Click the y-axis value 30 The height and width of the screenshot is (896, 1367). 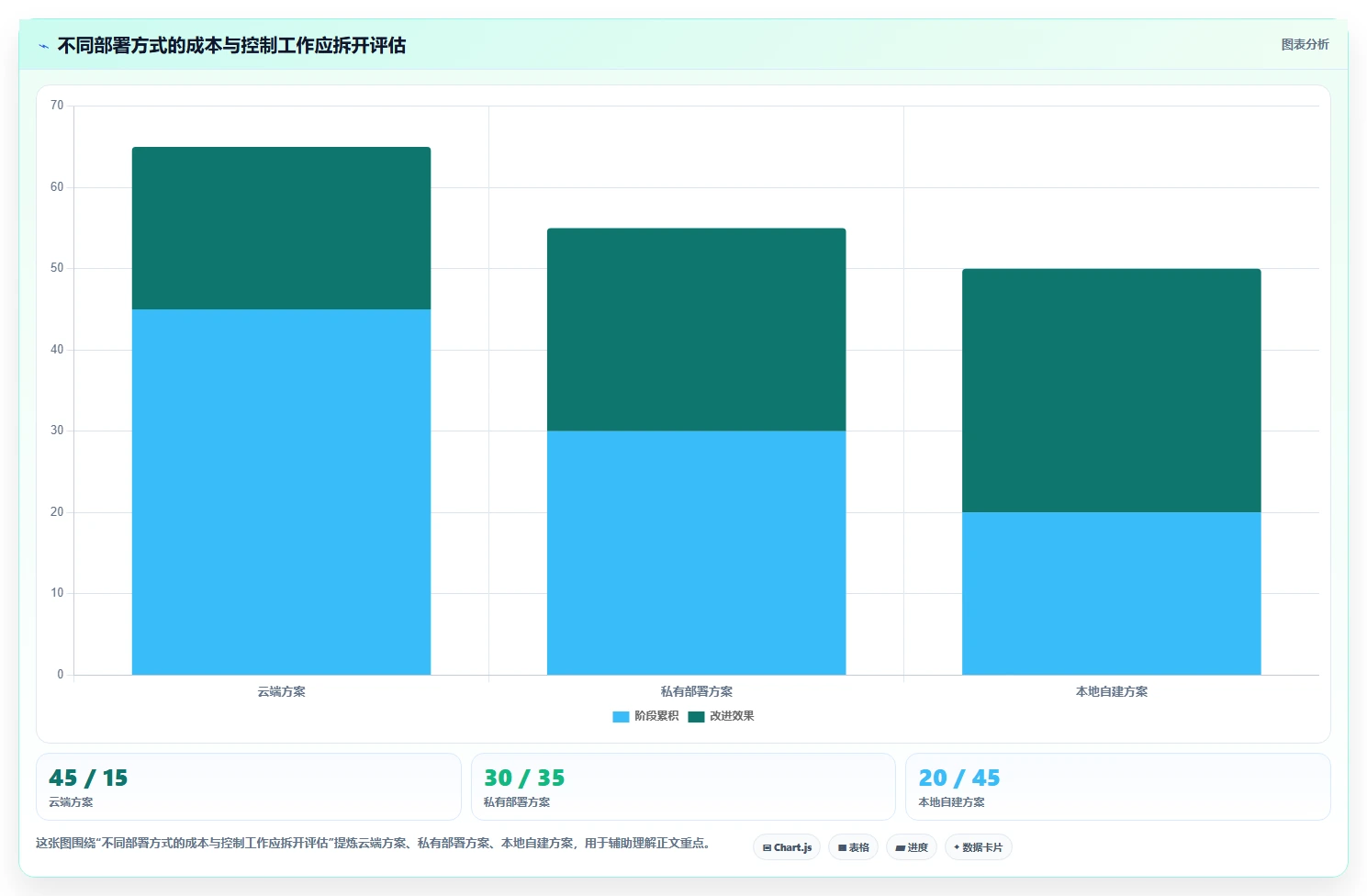click(57, 431)
